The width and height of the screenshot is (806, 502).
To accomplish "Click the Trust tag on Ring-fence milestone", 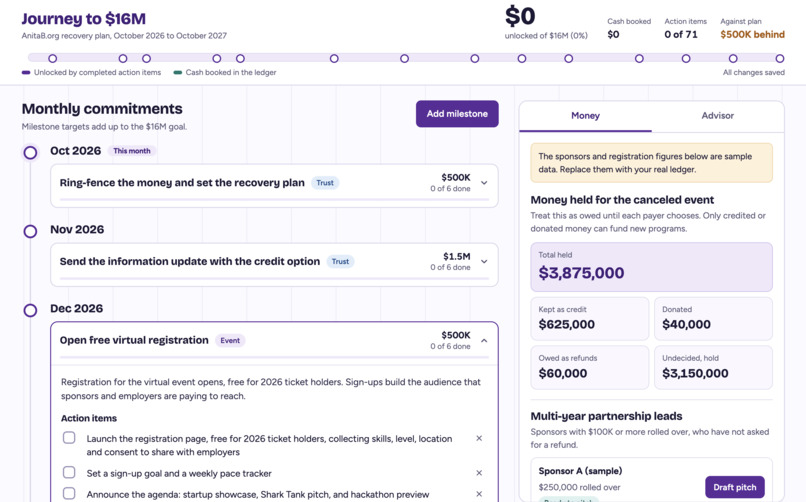I will tap(325, 183).
